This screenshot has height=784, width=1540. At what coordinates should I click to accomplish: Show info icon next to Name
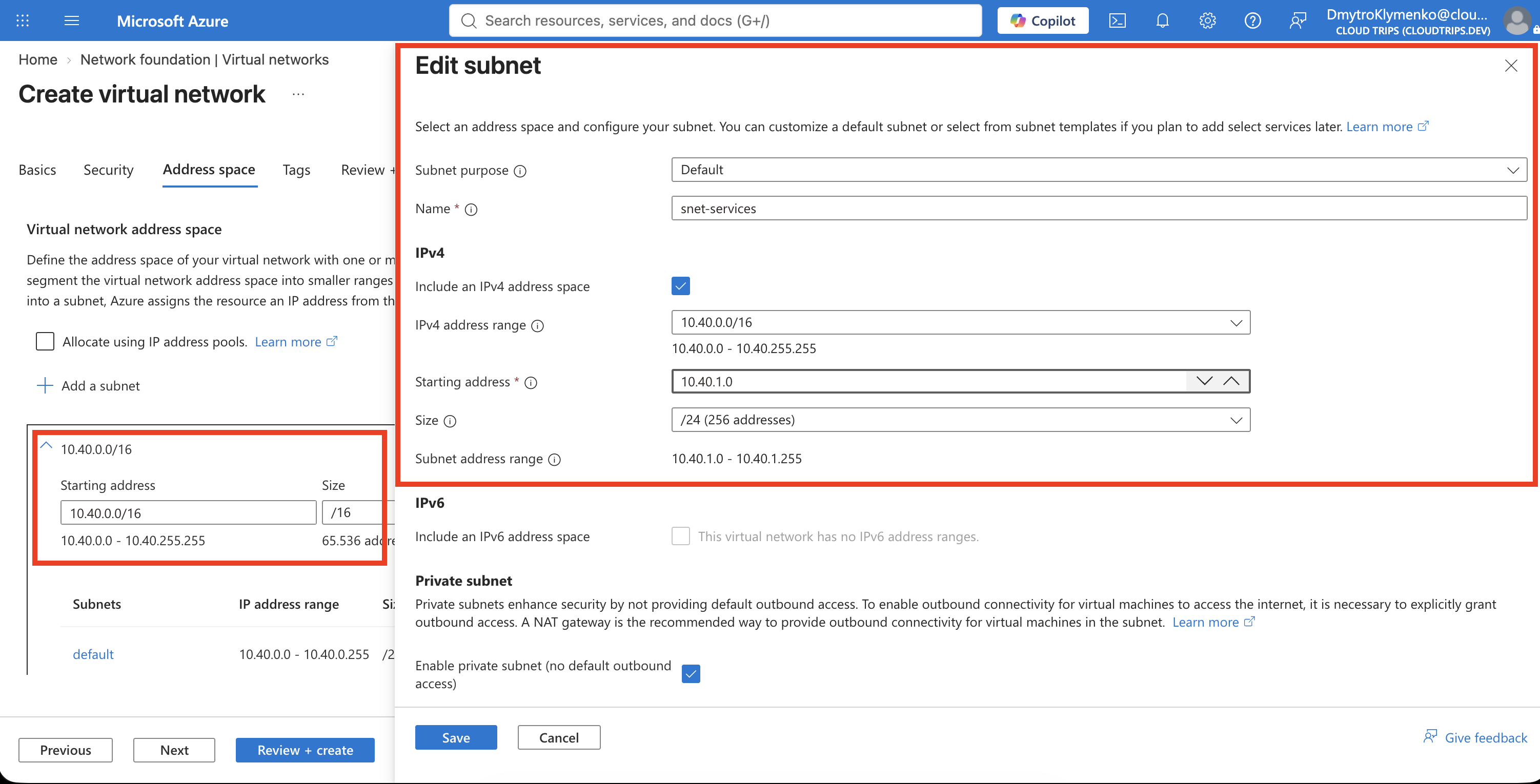click(x=471, y=209)
